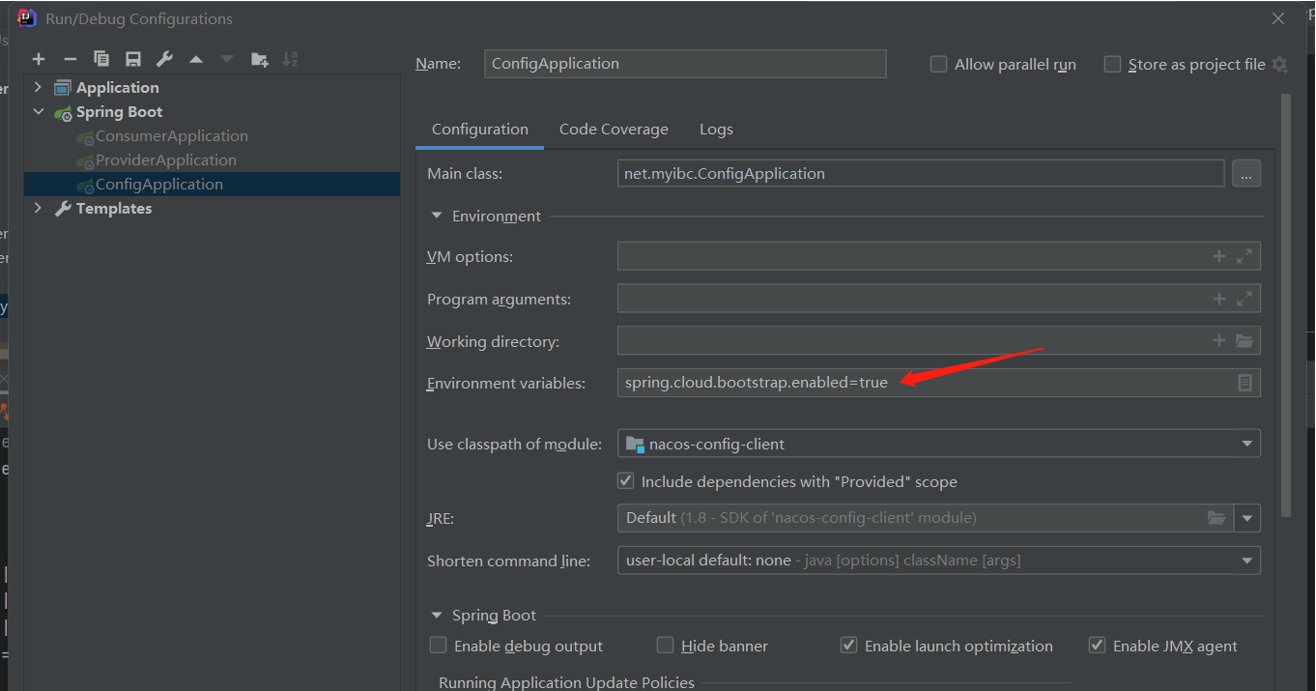Click the Name input field
The width and height of the screenshot is (1316, 691).
point(685,64)
